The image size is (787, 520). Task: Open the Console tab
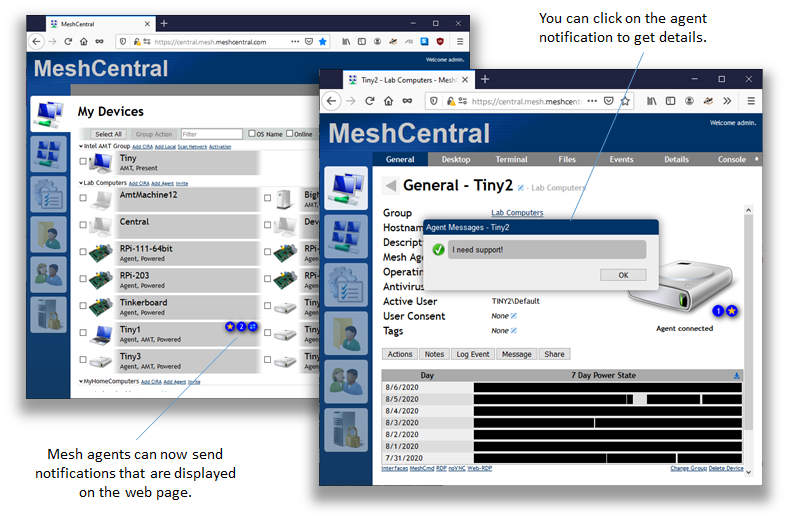(x=731, y=159)
